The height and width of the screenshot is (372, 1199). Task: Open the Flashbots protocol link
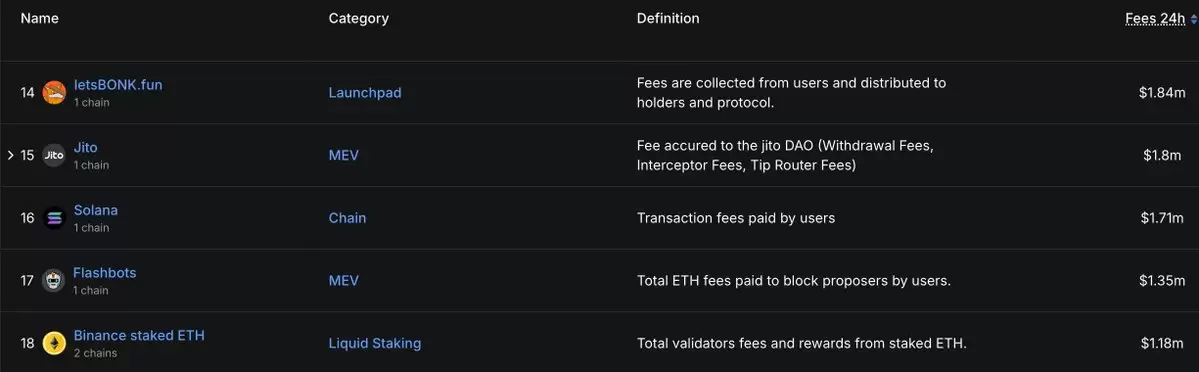[105, 272]
